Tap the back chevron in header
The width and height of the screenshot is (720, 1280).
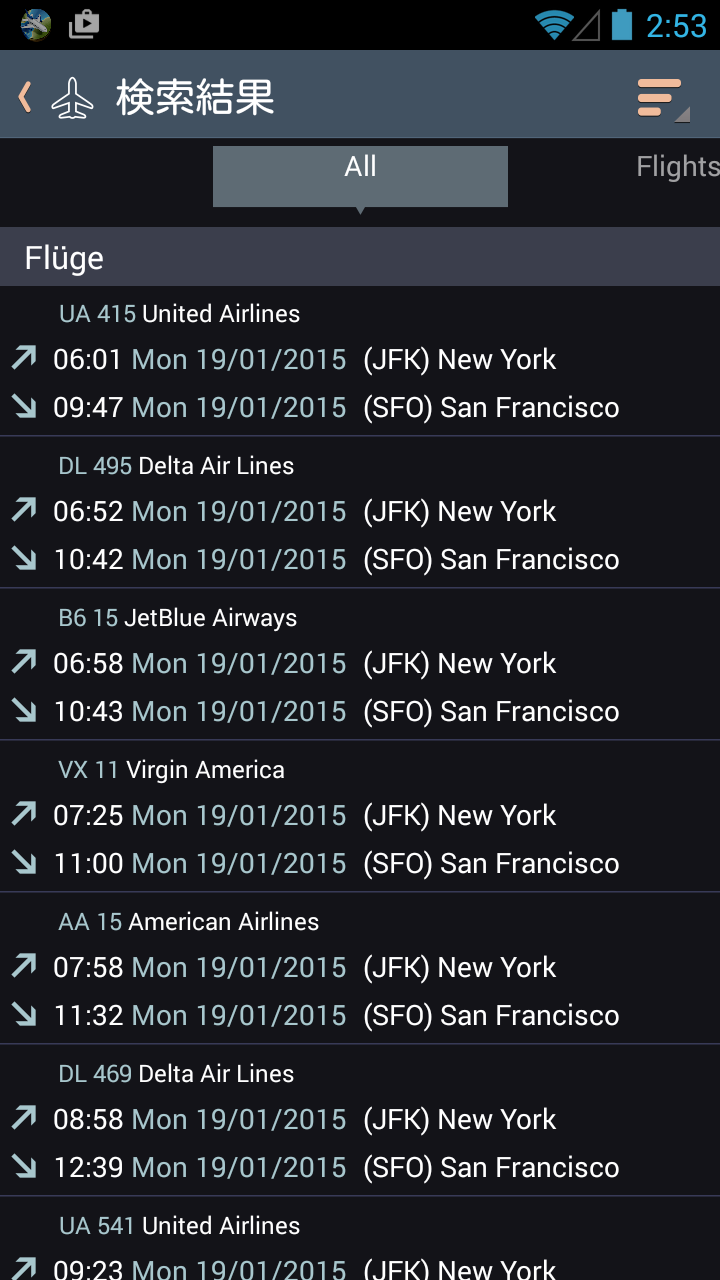[25, 97]
